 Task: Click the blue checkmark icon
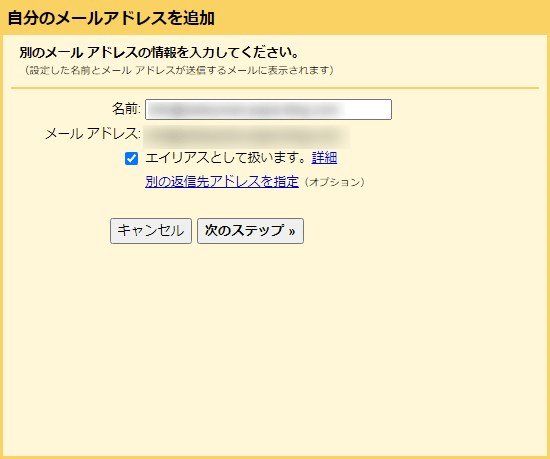tap(132, 158)
